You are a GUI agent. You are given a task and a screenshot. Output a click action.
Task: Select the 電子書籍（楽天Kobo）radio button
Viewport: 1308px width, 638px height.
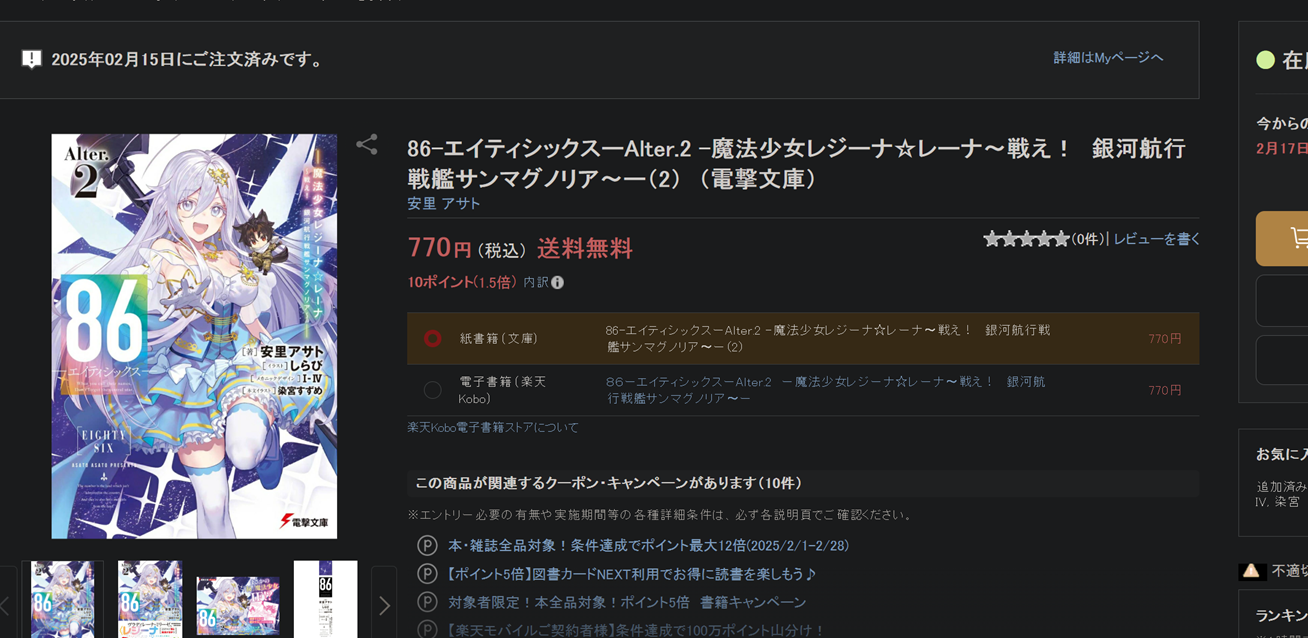431,390
